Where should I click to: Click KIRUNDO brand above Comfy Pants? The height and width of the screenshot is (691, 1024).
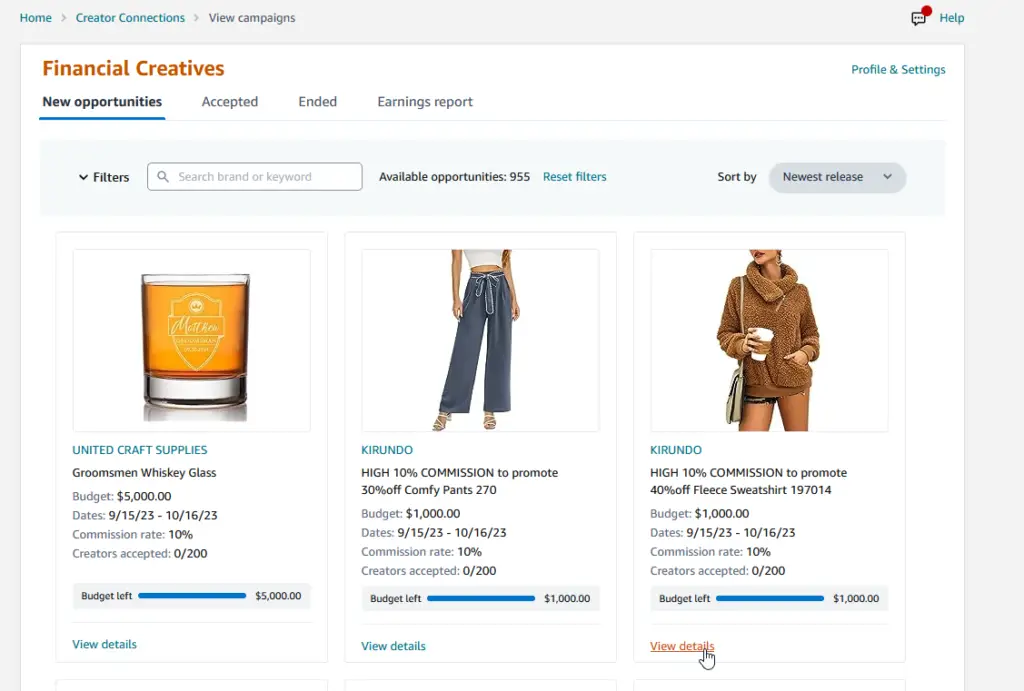[x=387, y=450]
